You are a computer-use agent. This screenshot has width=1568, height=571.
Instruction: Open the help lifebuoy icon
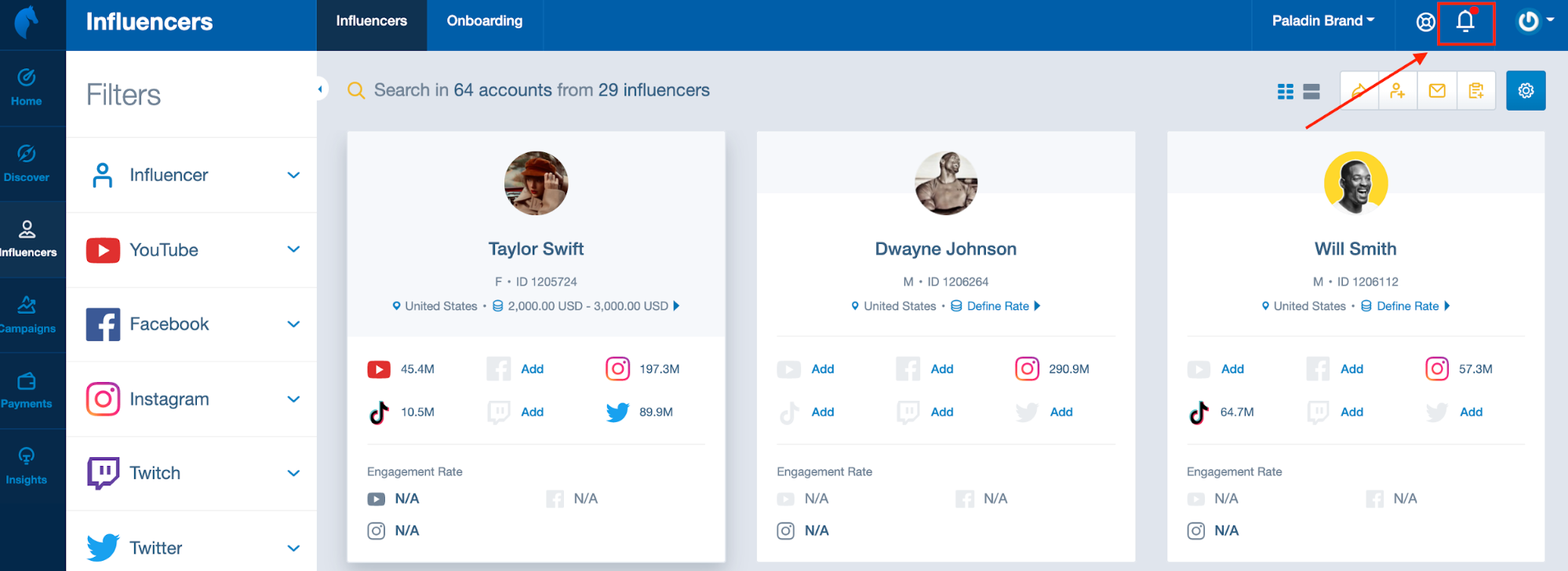click(1425, 22)
